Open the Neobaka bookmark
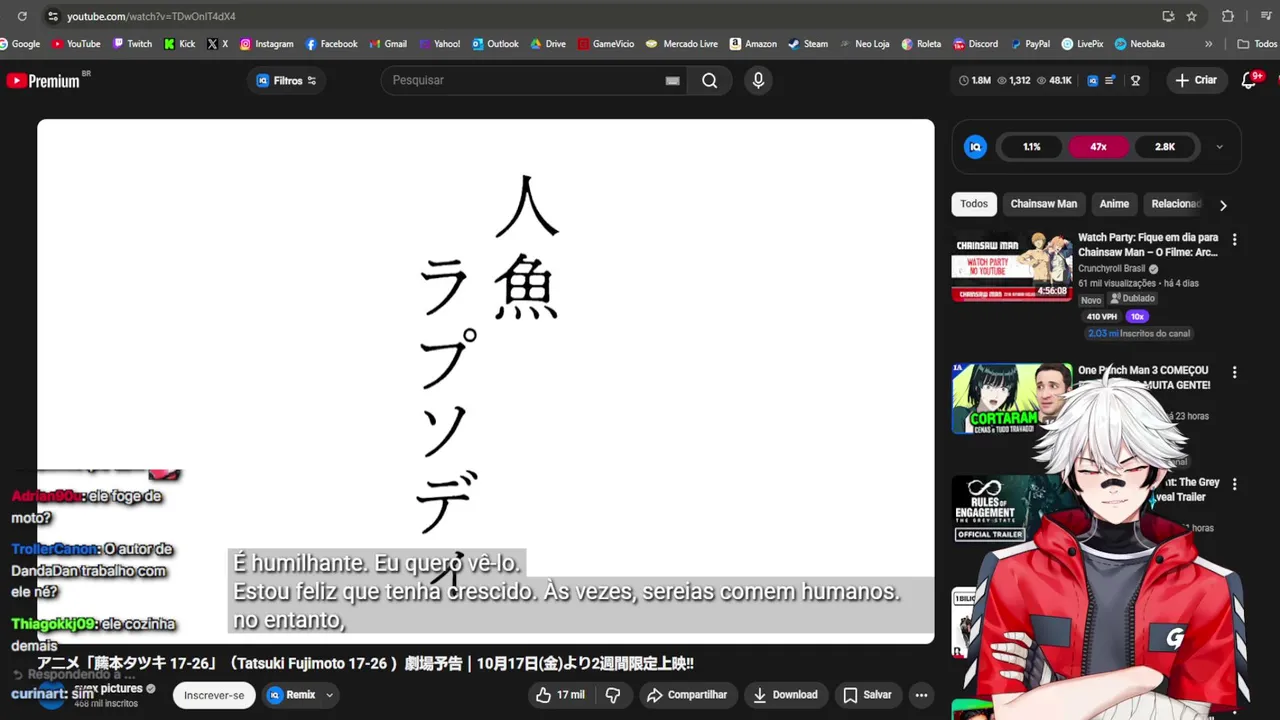Viewport: 1280px width, 720px height. [x=1140, y=44]
